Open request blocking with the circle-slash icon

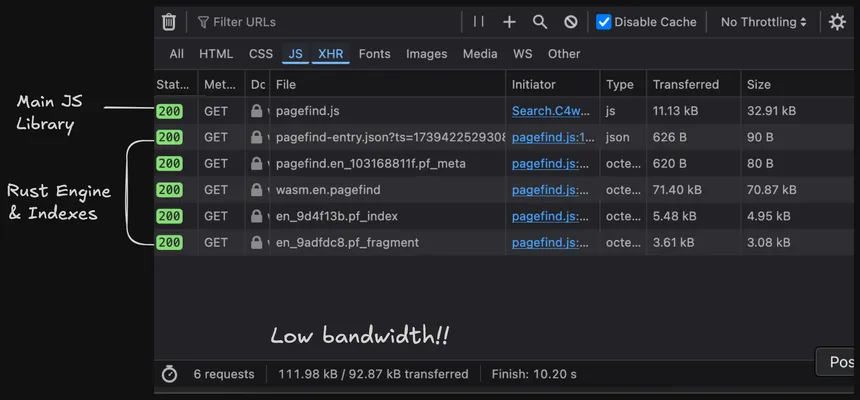tap(571, 22)
